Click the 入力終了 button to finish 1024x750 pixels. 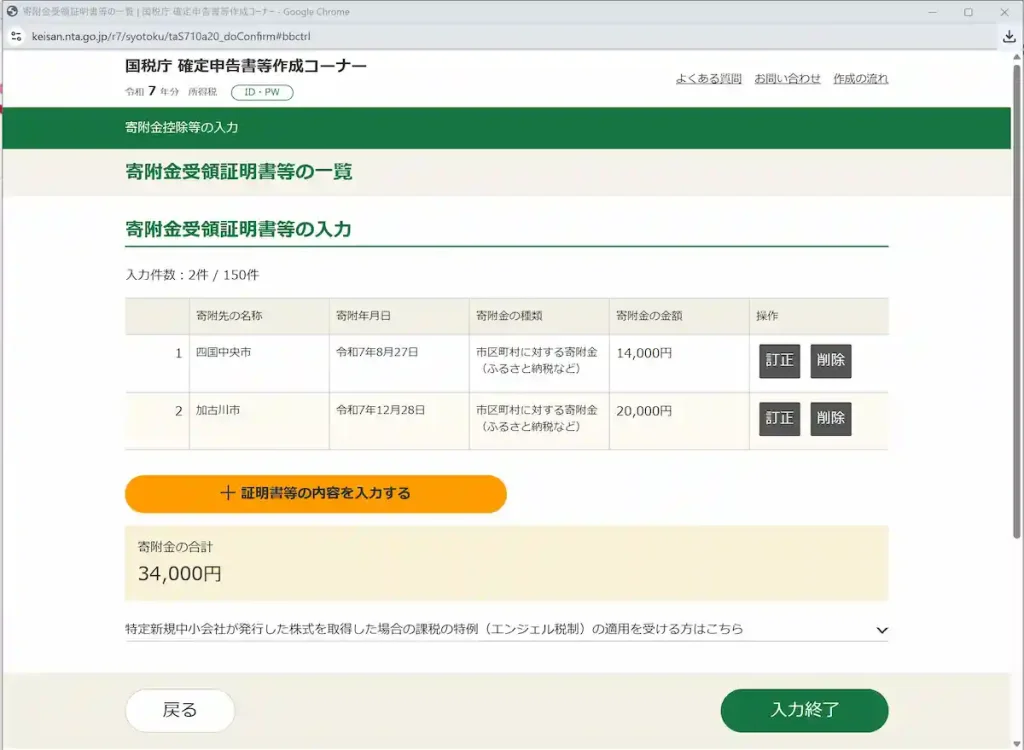tap(804, 710)
